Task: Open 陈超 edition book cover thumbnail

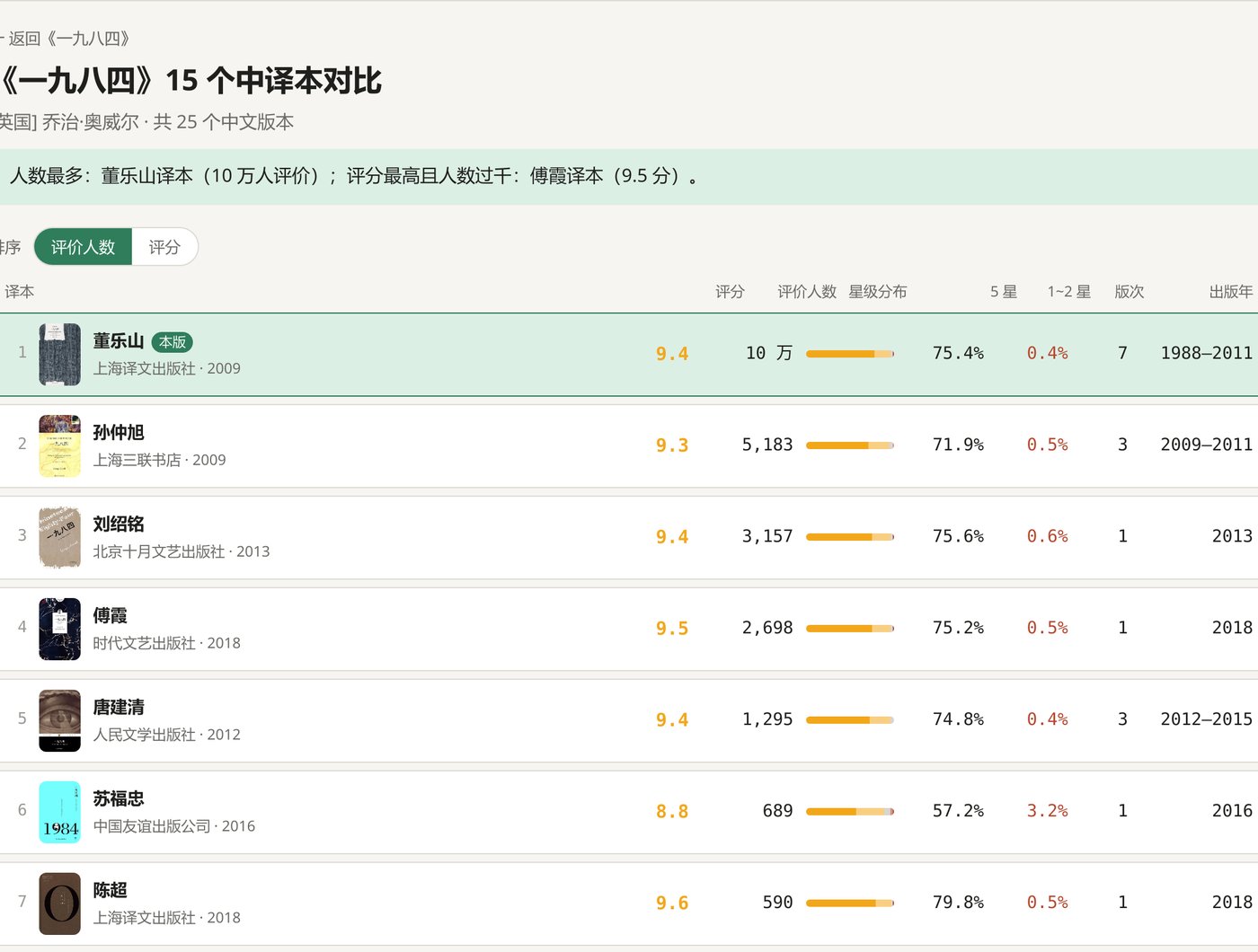Action: coord(60,904)
